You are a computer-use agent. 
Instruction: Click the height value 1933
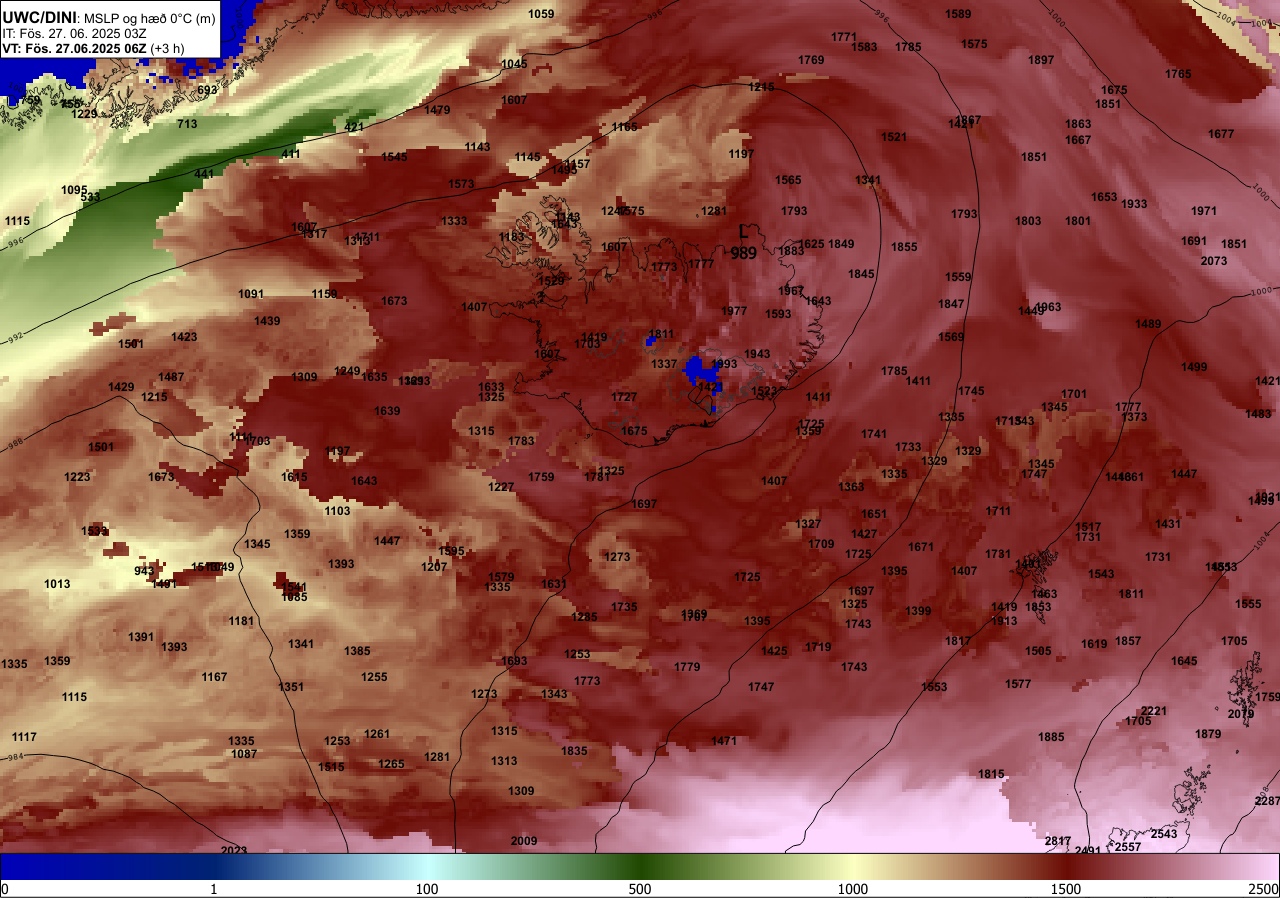pos(1134,204)
